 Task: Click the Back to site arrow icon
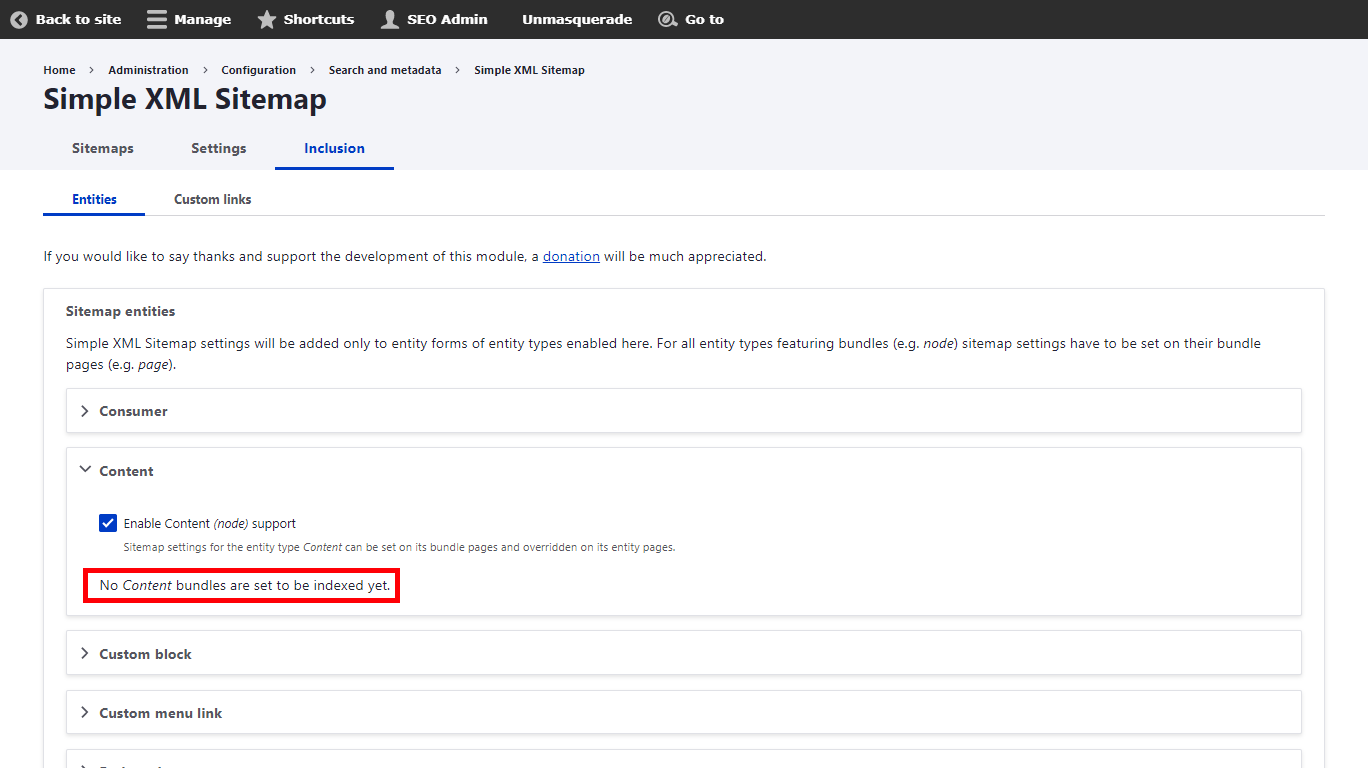point(19,19)
